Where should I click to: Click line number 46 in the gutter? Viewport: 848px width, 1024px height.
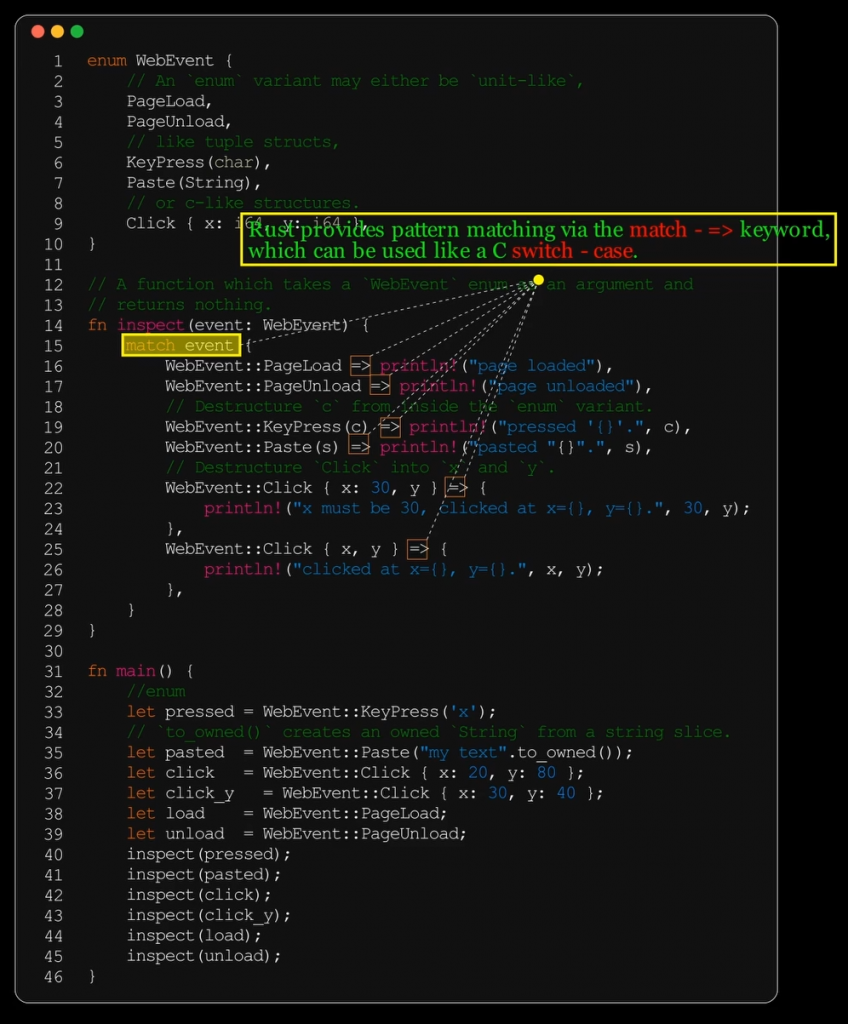pyautogui.click(x=53, y=976)
